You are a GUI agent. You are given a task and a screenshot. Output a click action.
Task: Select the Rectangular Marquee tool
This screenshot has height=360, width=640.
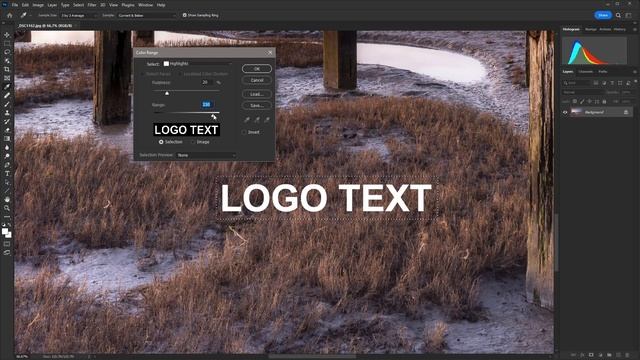[7, 43]
